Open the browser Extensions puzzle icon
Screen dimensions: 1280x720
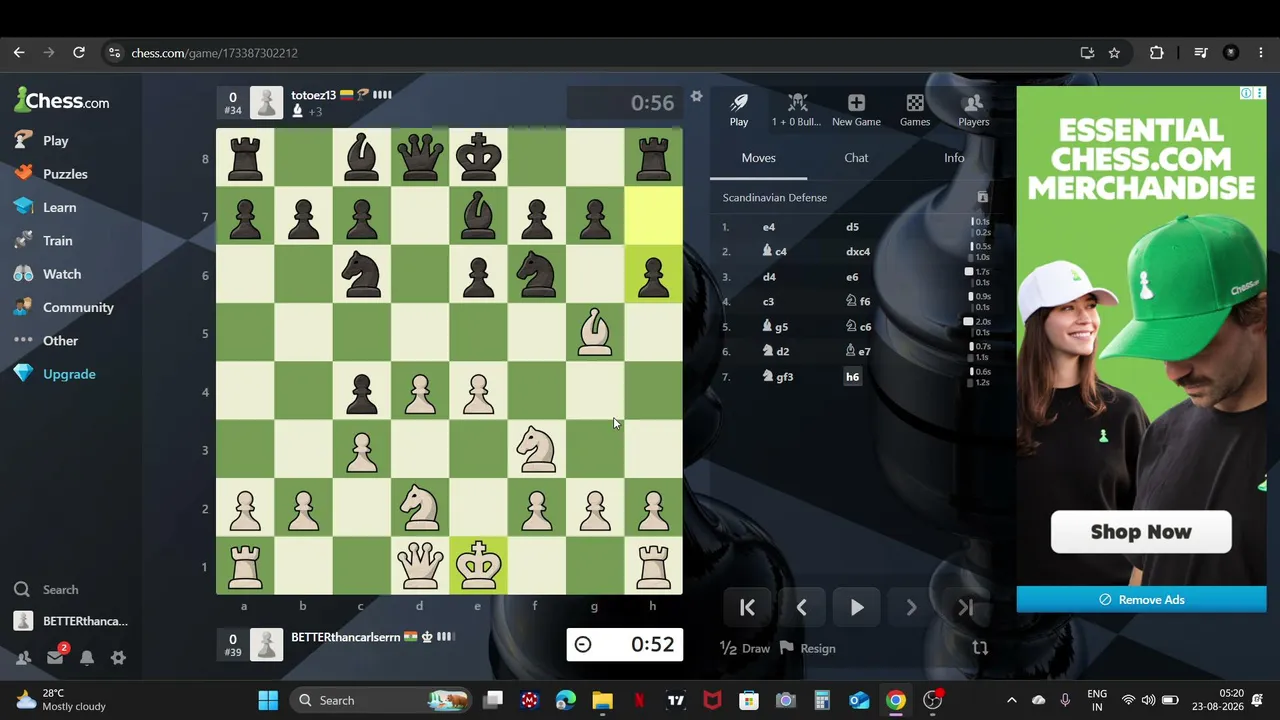tap(1157, 53)
